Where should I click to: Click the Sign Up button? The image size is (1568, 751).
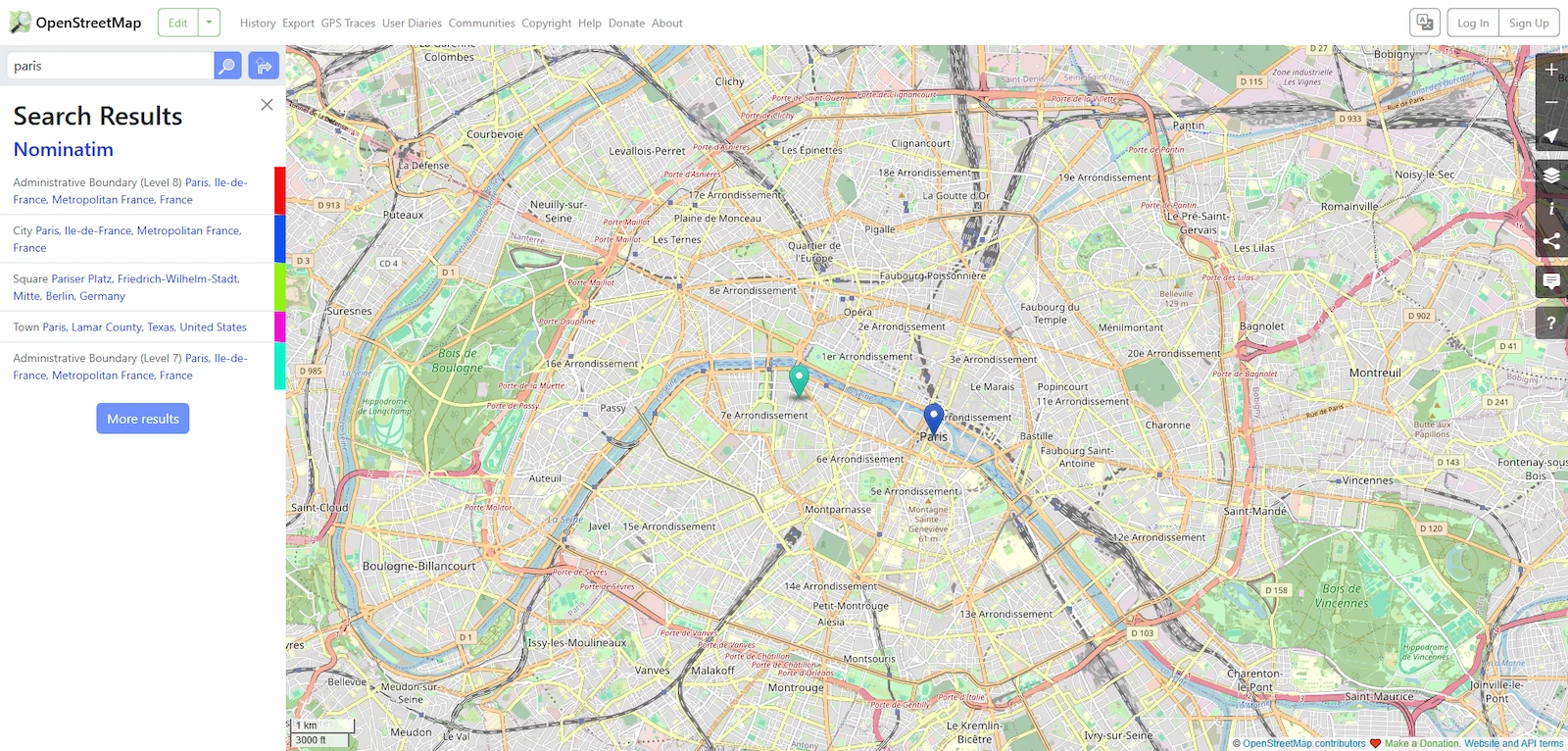[x=1529, y=23]
